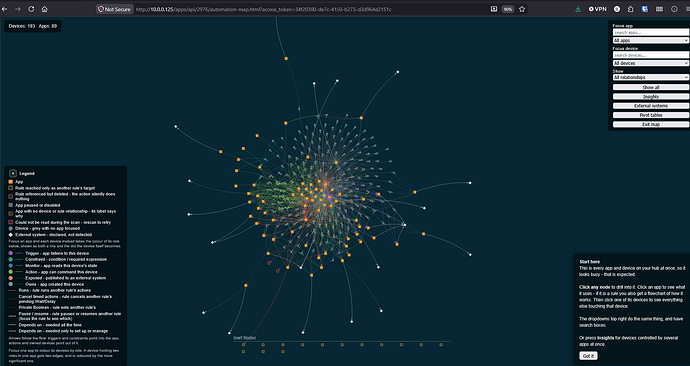690x366 pixels.
Task: Click the grey App paused or disabled square
Action: coord(11,205)
